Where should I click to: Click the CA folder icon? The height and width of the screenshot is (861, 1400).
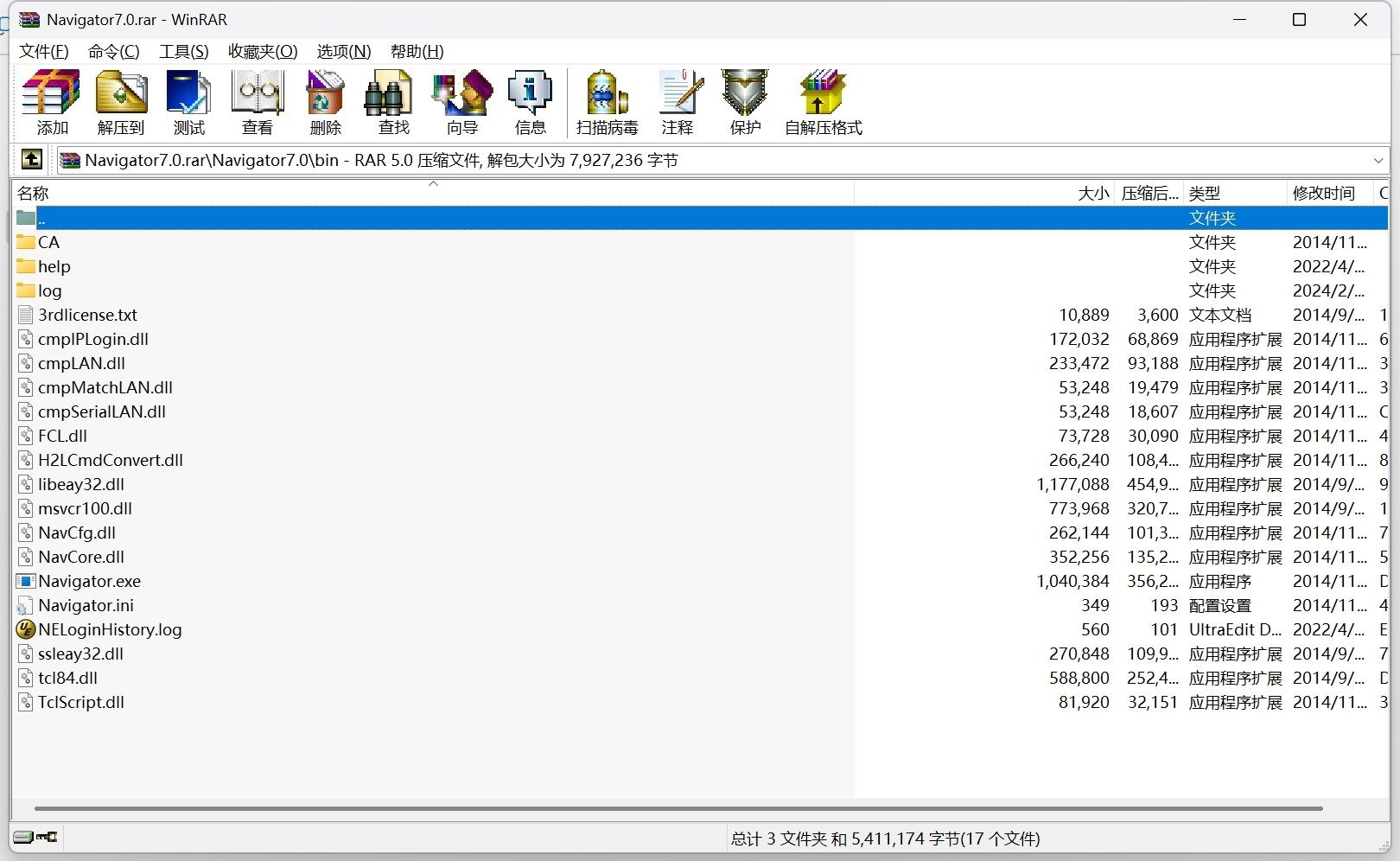26,242
